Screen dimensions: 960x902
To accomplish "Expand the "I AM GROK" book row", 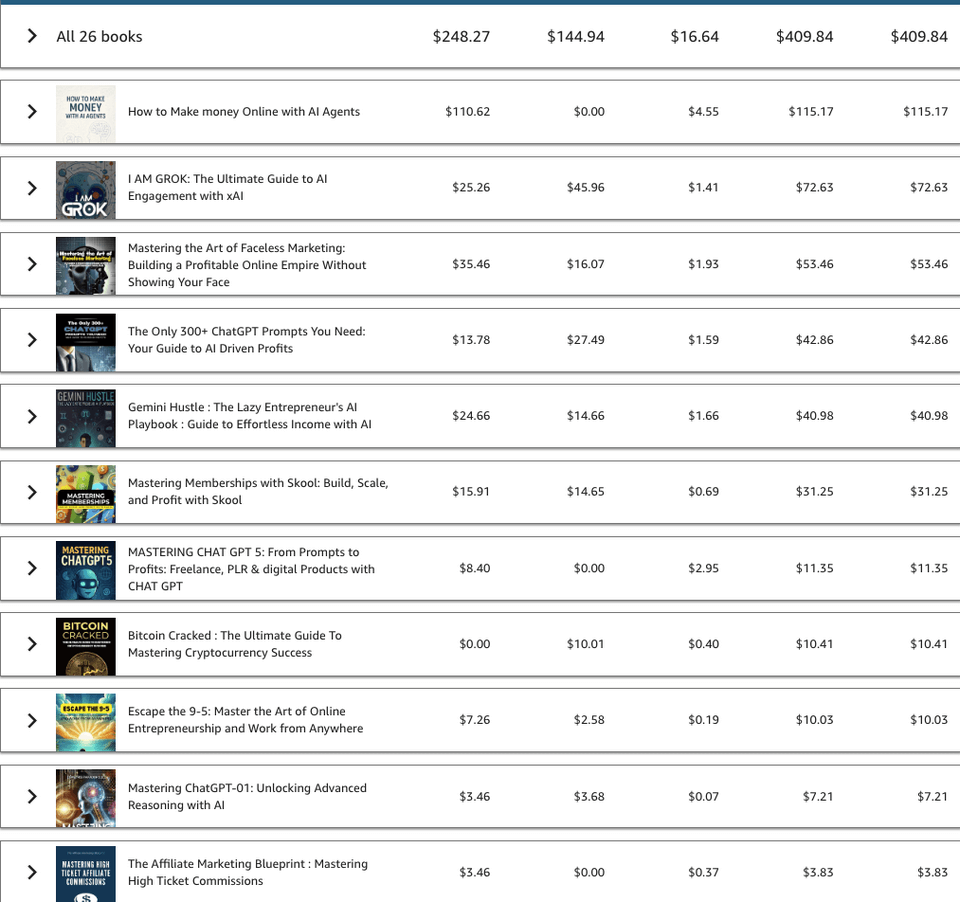I will pyautogui.click(x=31, y=189).
